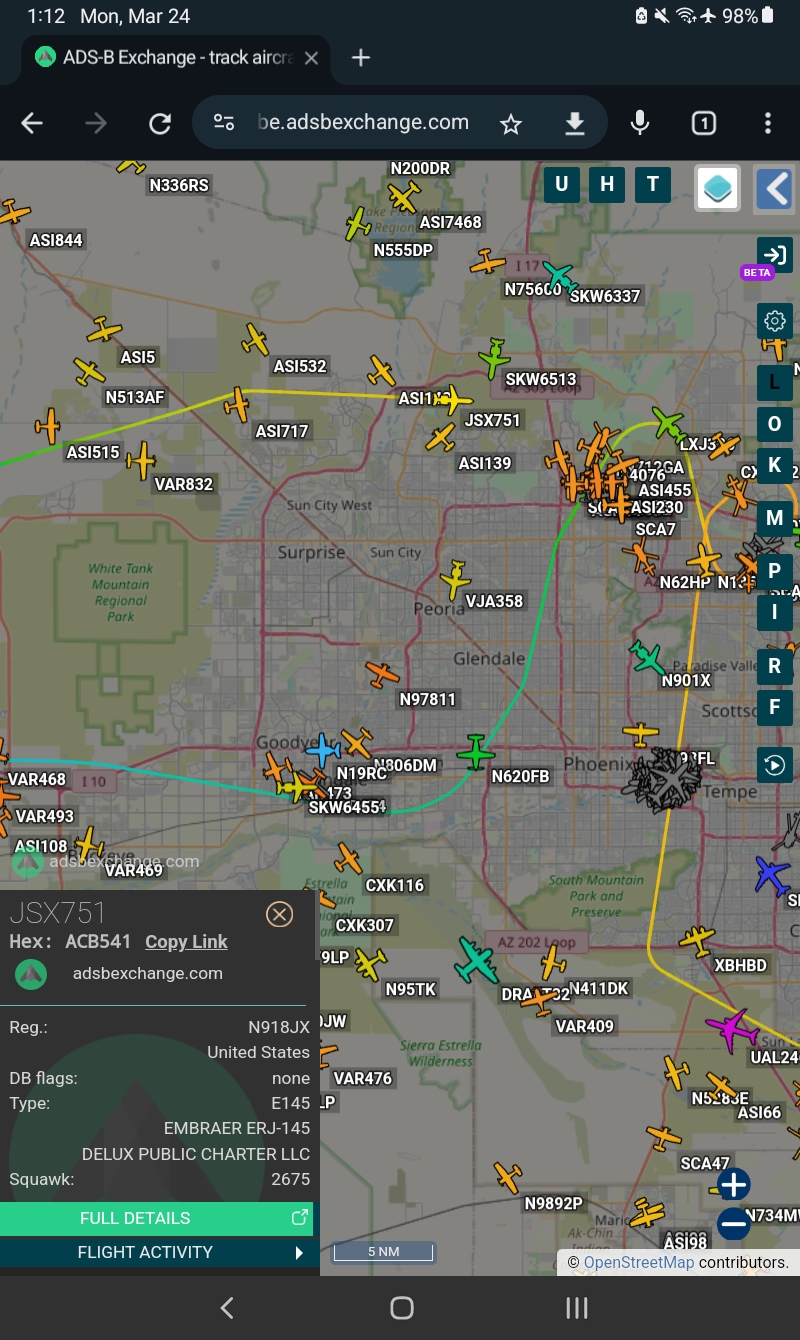Select the N620FB aircraft icon
The width and height of the screenshot is (800, 1340).
pyautogui.click(x=476, y=752)
